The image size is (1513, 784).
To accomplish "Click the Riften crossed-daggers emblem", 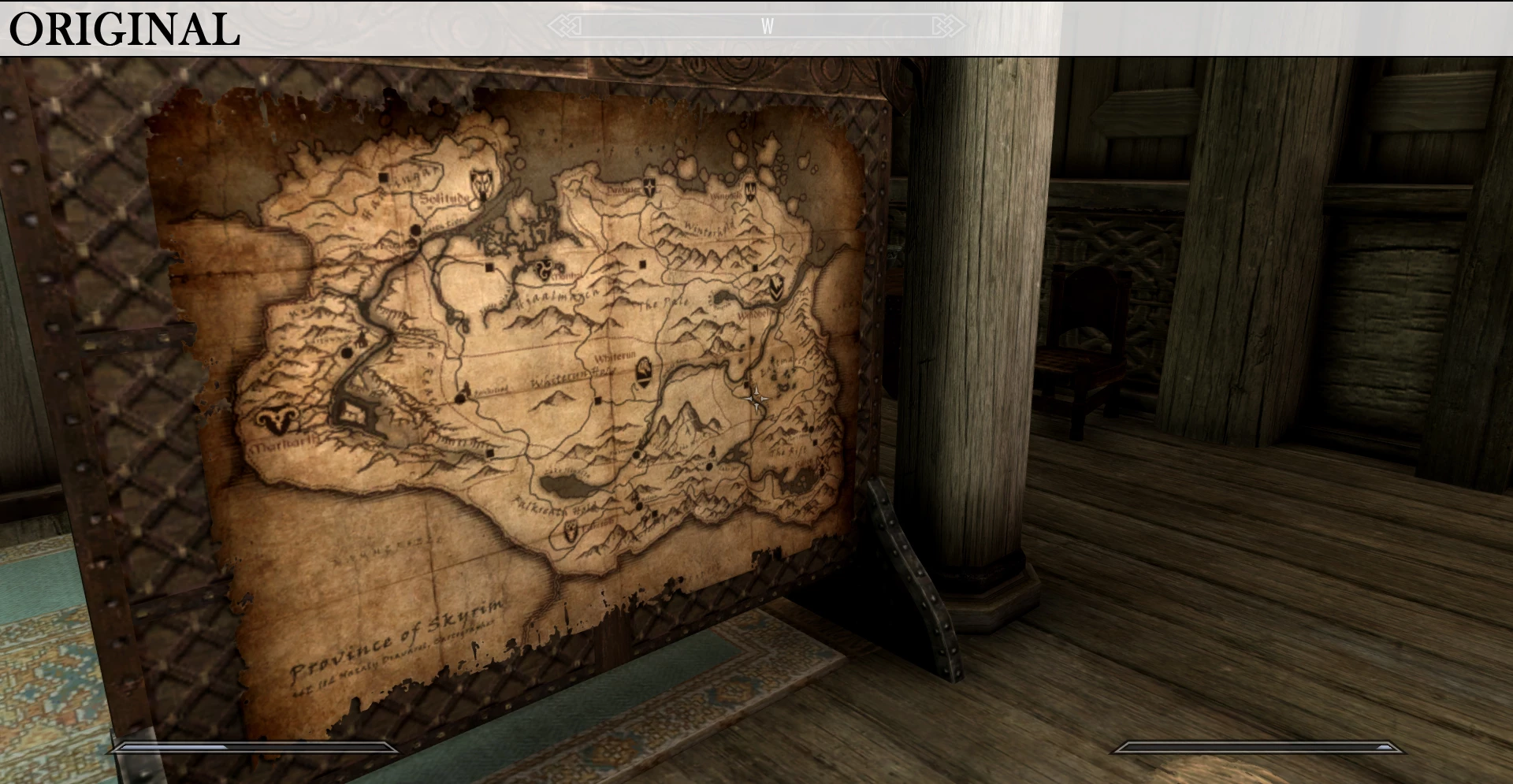I will tap(824, 465).
